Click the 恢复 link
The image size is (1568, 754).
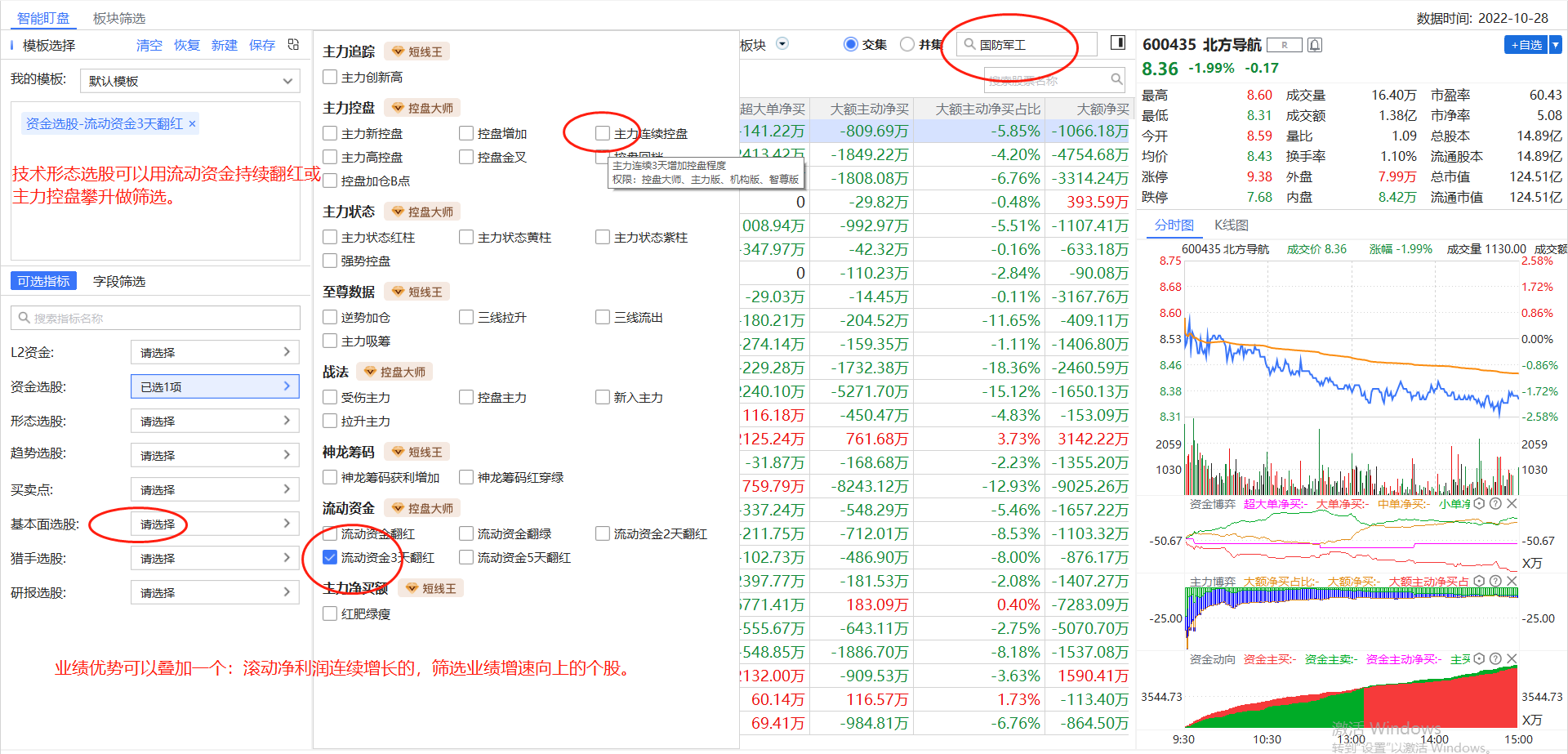(x=187, y=45)
